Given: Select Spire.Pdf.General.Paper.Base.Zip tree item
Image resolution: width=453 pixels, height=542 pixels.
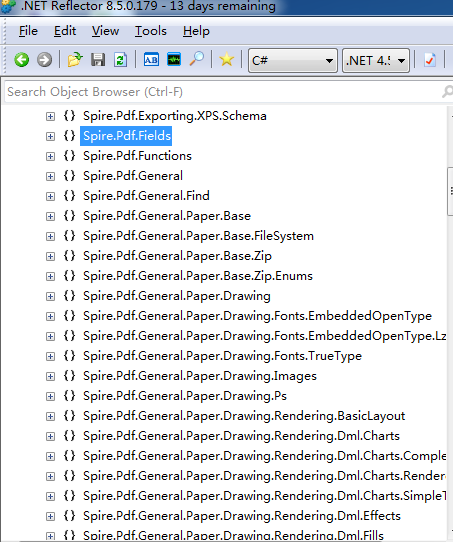Looking at the screenshot, I should tap(177, 256).
